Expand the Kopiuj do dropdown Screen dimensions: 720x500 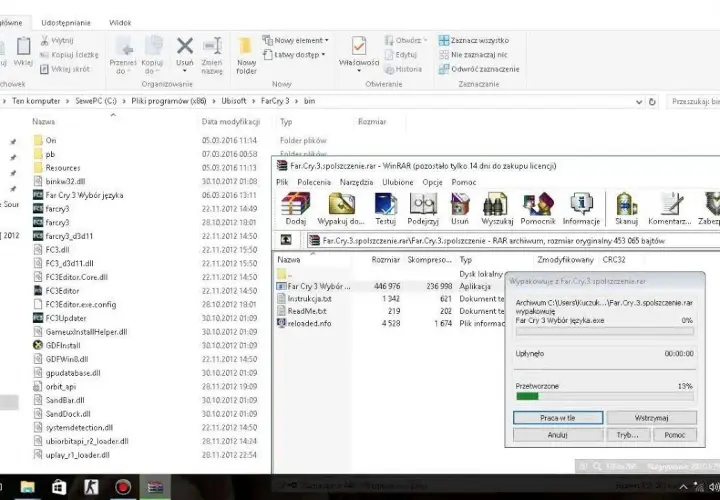click(x=152, y=55)
